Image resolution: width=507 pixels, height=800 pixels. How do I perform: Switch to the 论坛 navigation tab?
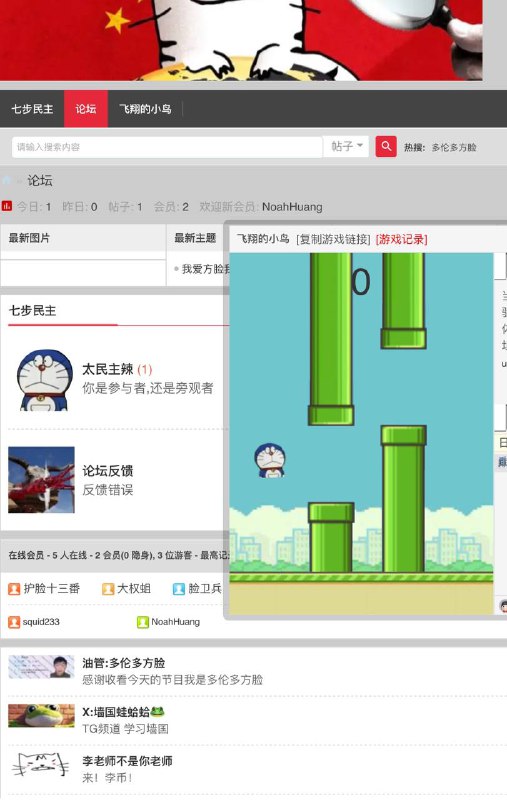86,109
